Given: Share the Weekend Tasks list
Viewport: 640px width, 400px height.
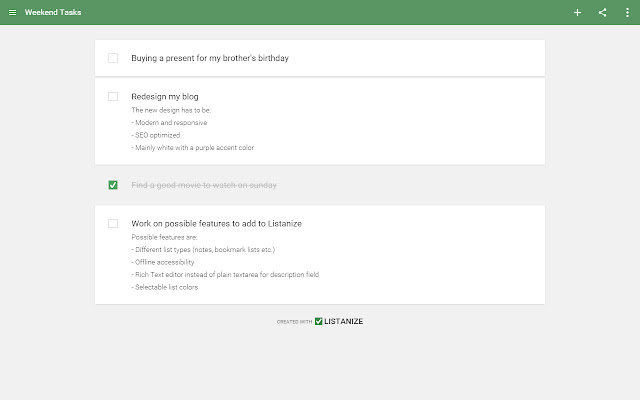Looking at the screenshot, I should click(602, 13).
